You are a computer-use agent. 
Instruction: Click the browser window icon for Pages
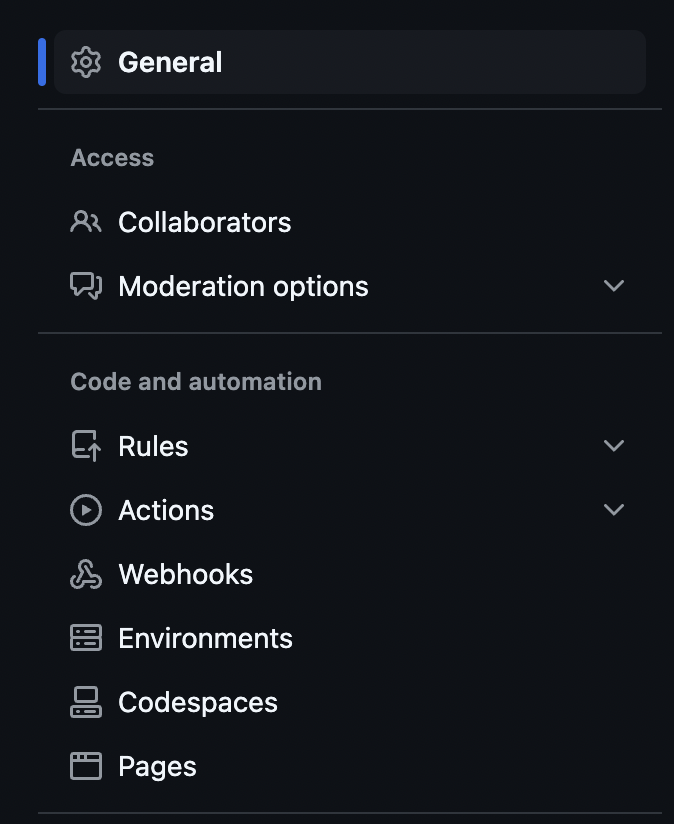tap(86, 766)
